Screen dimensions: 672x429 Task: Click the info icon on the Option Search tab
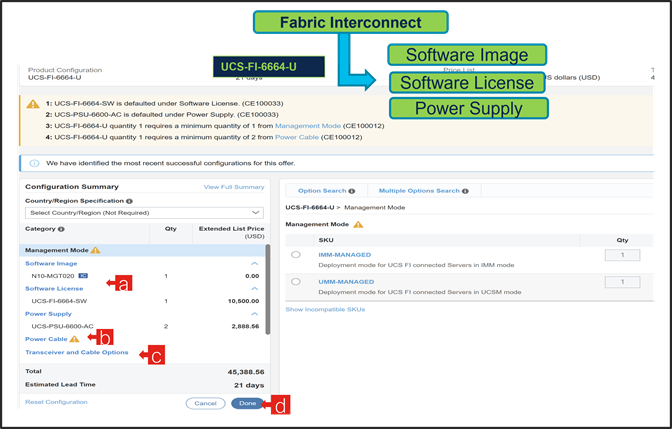coord(352,191)
